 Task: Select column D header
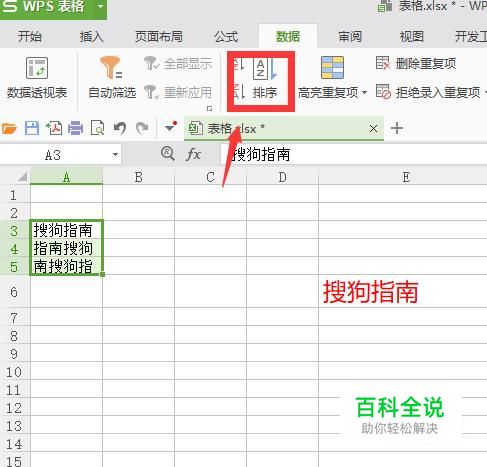[282, 177]
